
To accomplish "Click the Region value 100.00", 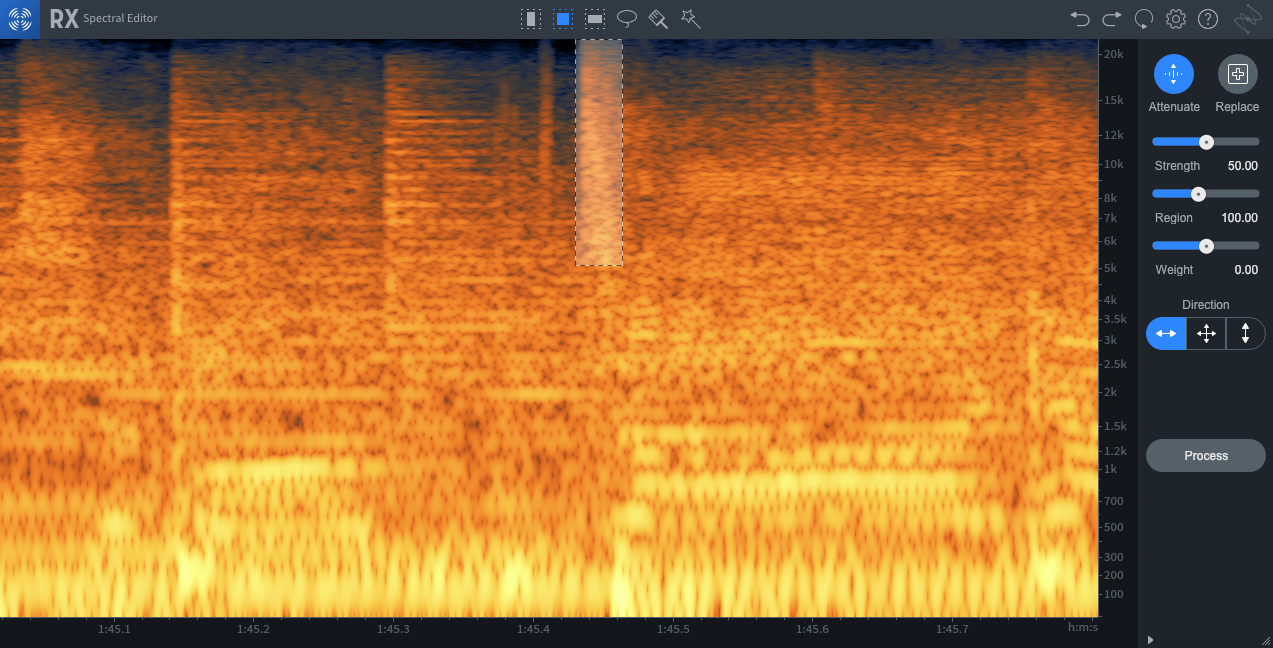I will (x=1239, y=218).
